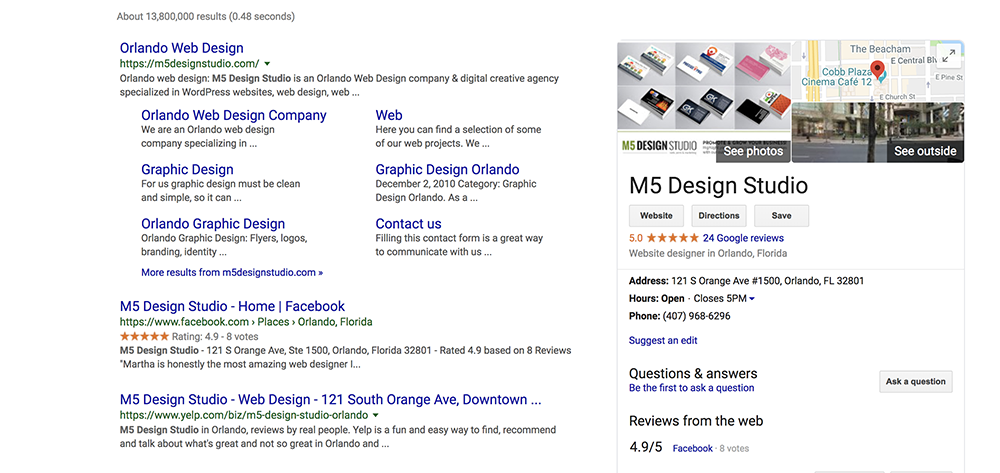Open the Orlando Graphic Design sitelink
1000x473 pixels.
point(213,224)
